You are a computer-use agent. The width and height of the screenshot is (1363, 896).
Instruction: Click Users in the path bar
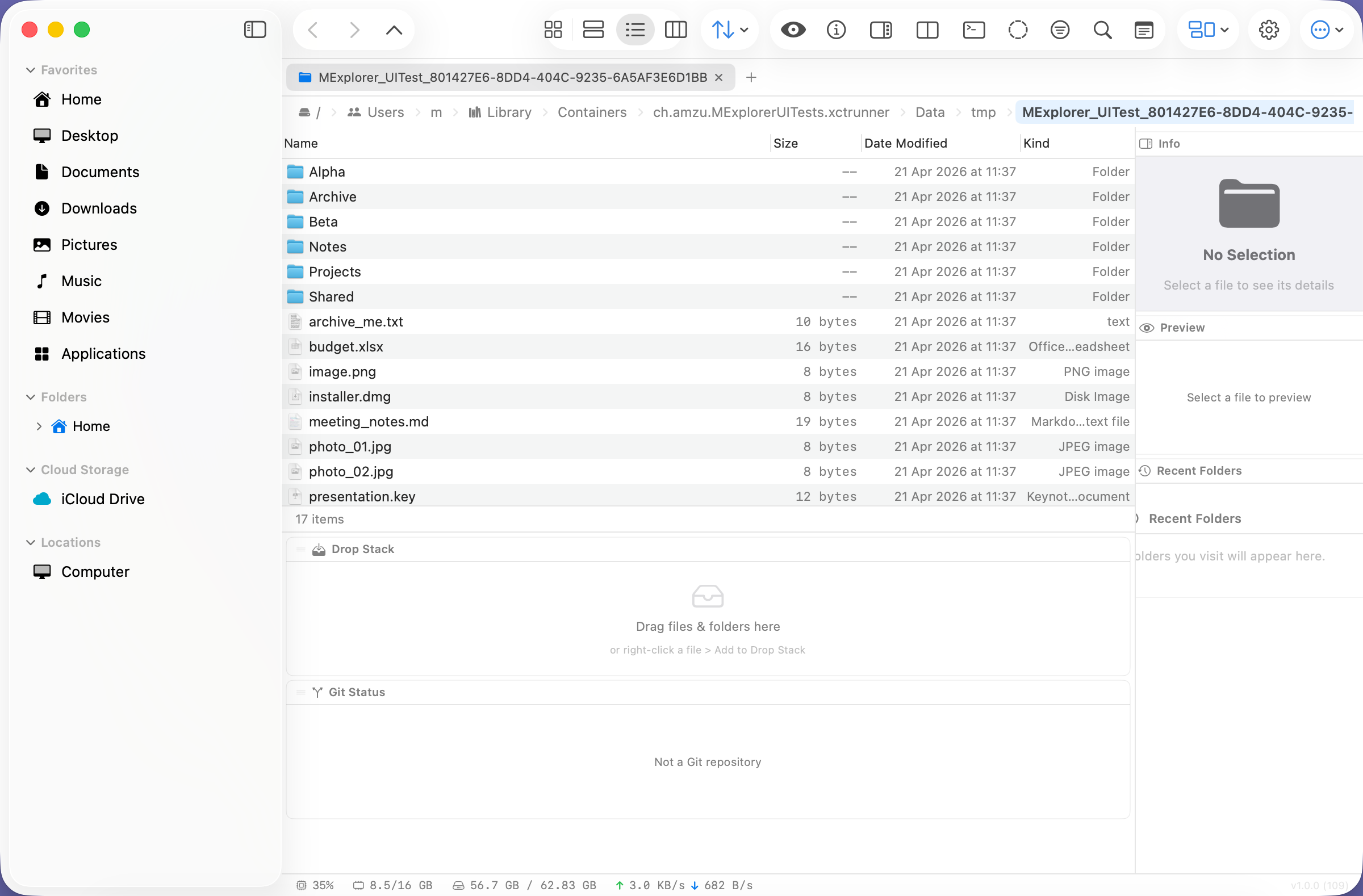pyautogui.click(x=377, y=112)
